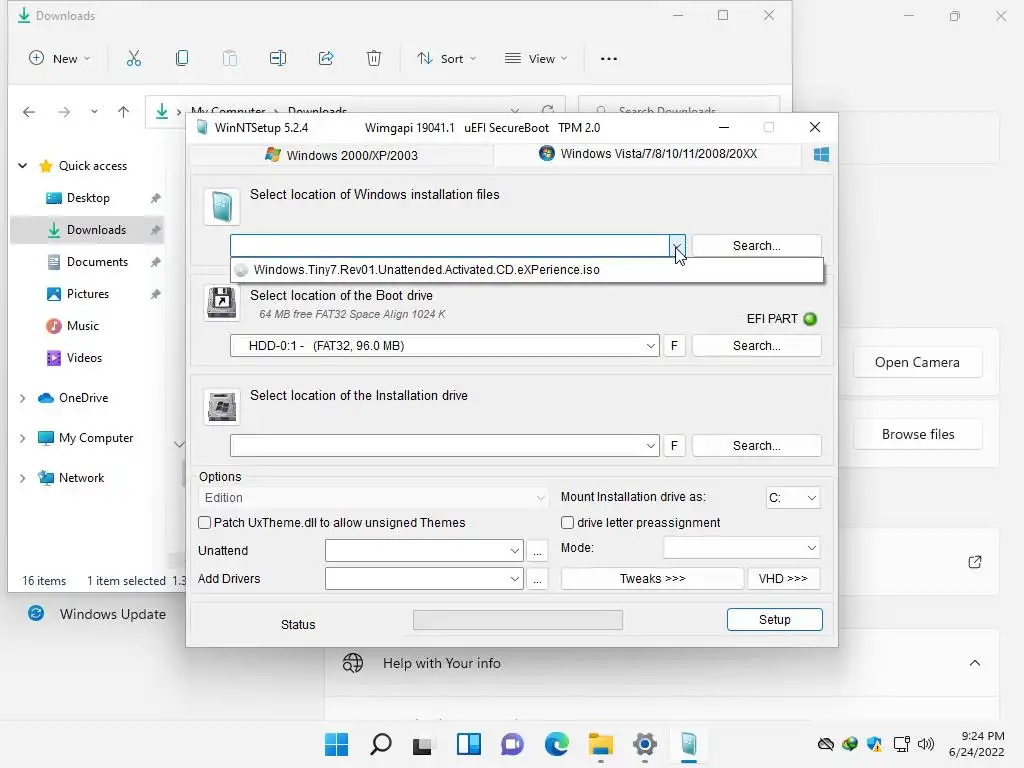
Task: Open the Sort menu in Downloads window
Action: coord(447,59)
